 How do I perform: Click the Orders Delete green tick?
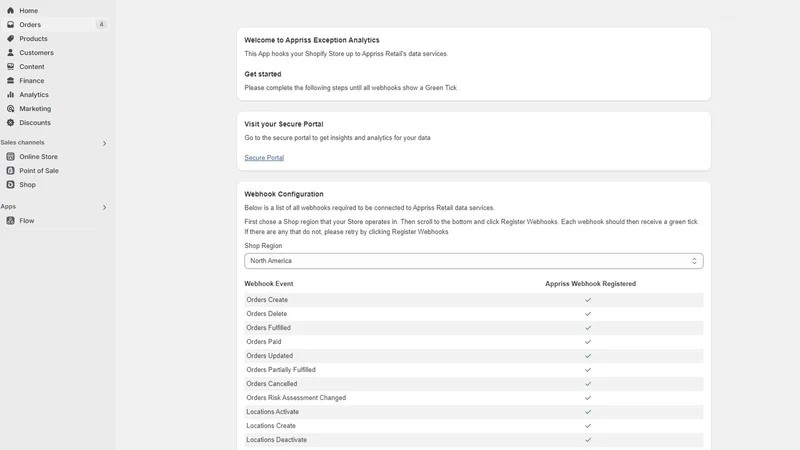[x=588, y=314]
